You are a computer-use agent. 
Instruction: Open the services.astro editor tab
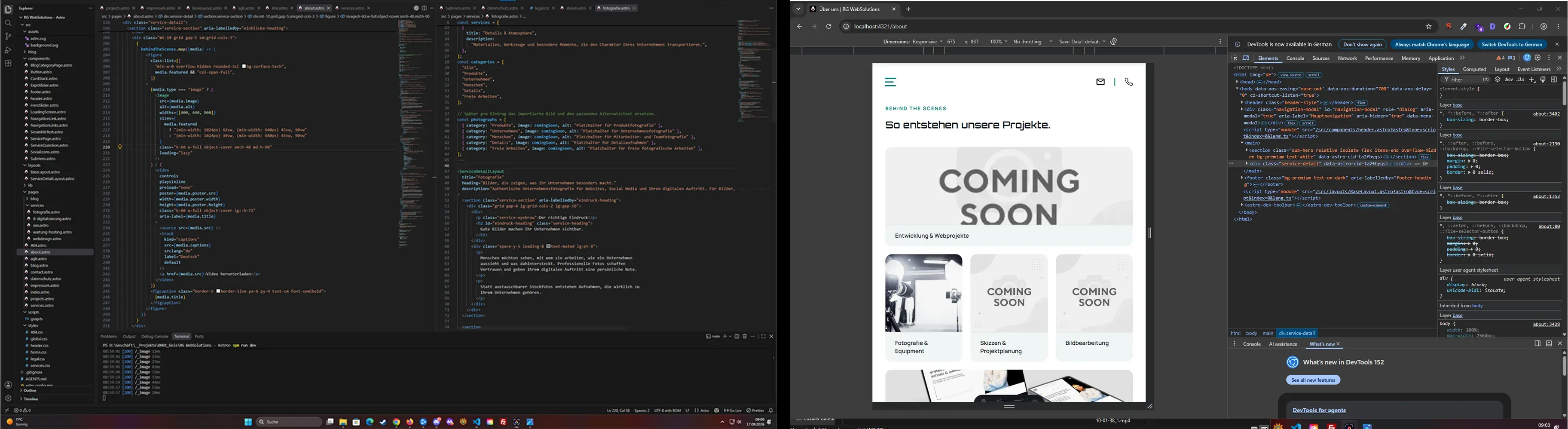pyautogui.click(x=353, y=9)
